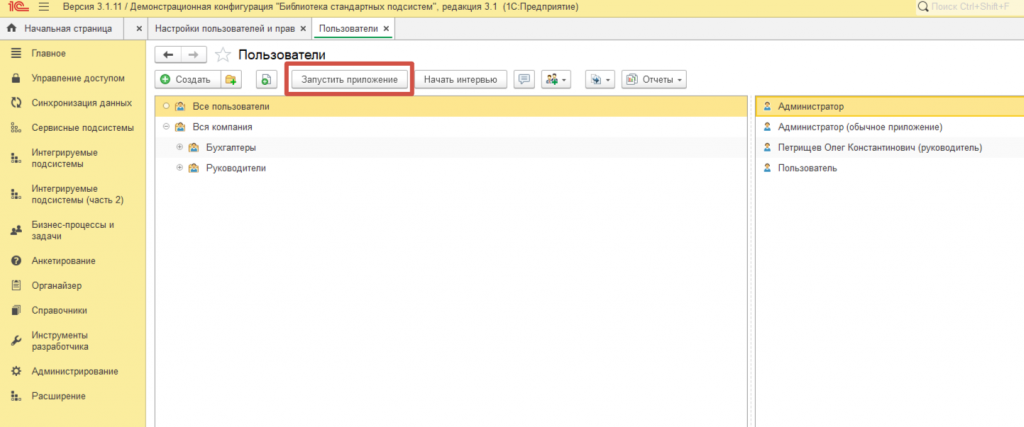Select Петрищев Олег Константинович user
The image size is (1024, 427).
(x=889, y=148)
